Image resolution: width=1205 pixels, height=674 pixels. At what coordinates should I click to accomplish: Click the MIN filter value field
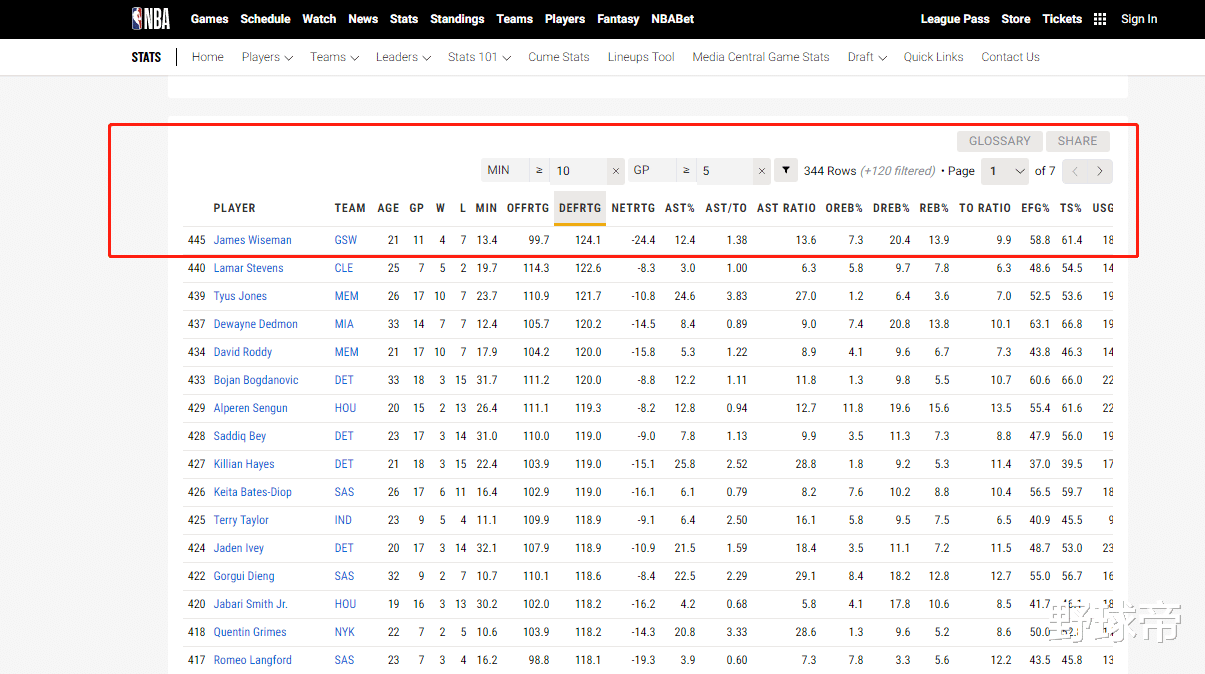579,171
